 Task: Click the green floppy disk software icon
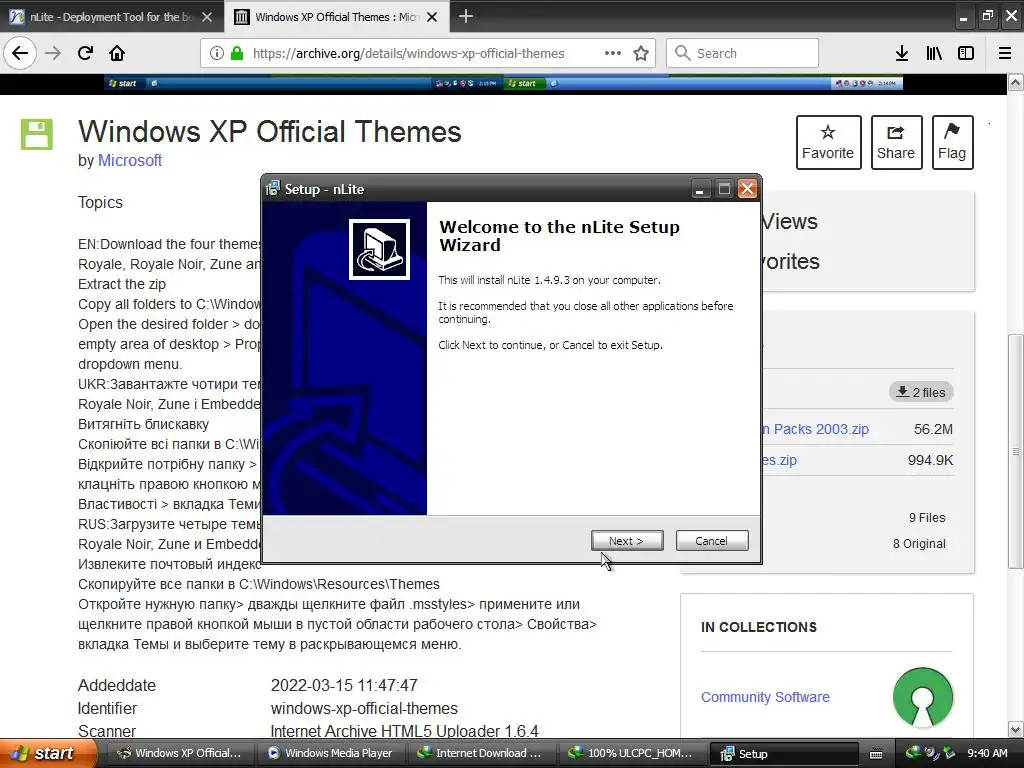[37, 134]
